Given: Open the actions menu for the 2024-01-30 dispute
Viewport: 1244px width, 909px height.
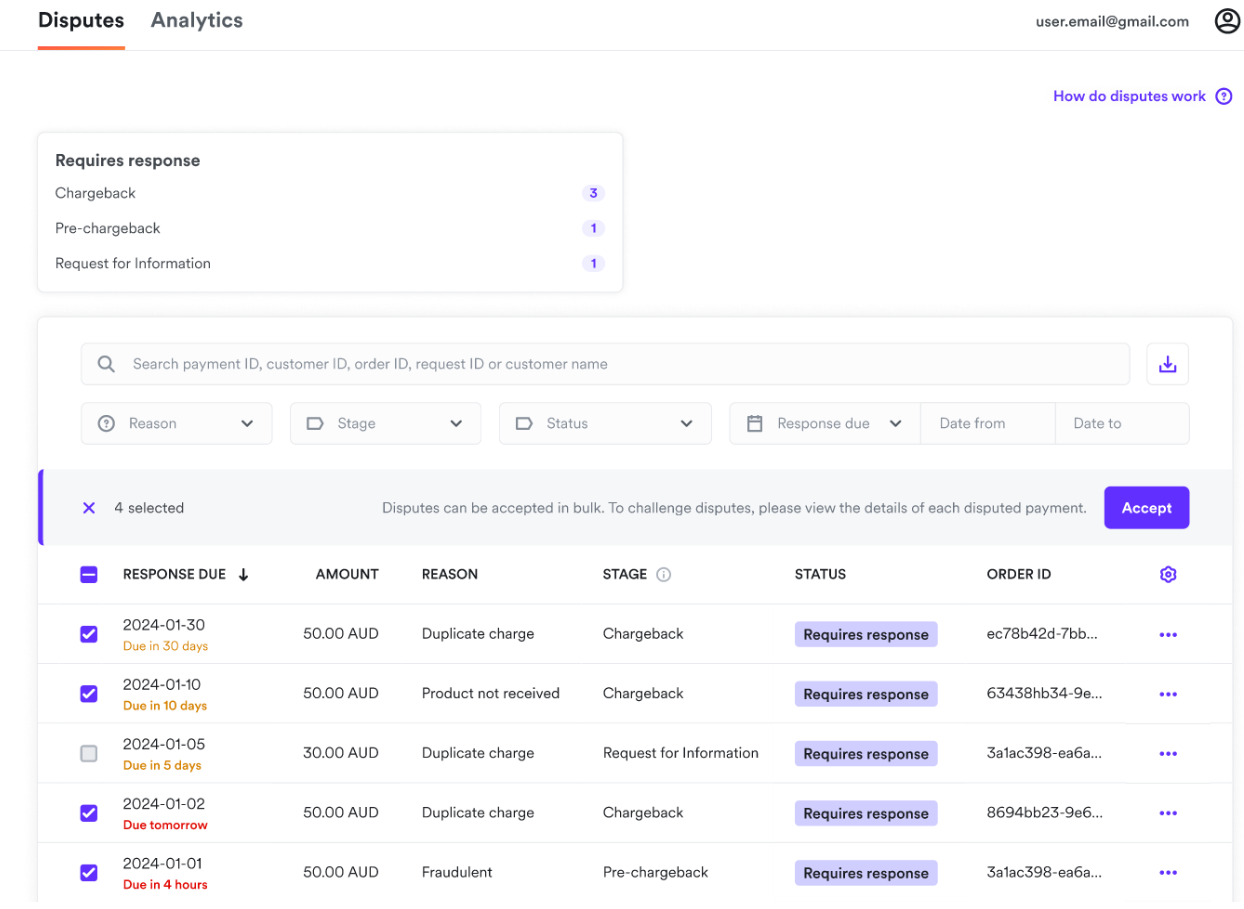Looking at the screenshot, I should point(1167,633).
